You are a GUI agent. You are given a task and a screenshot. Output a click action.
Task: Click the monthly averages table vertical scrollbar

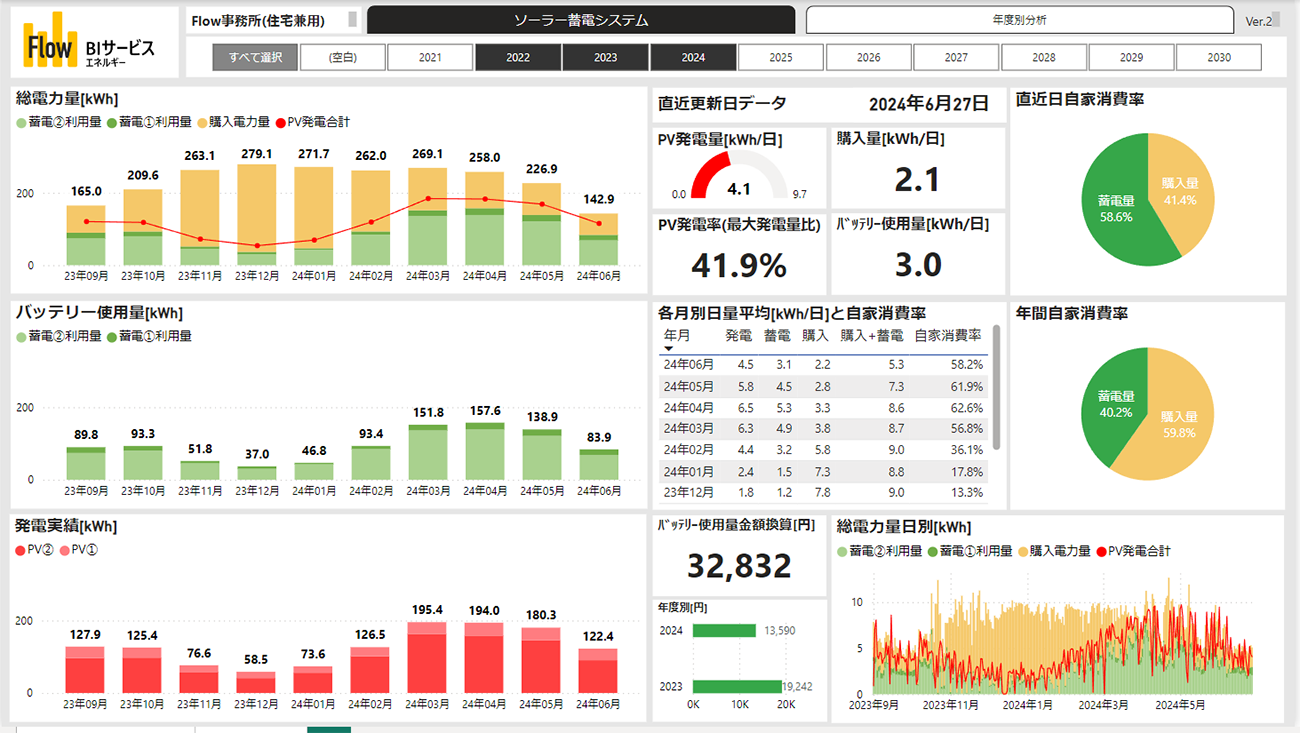(x=995, y=390)
